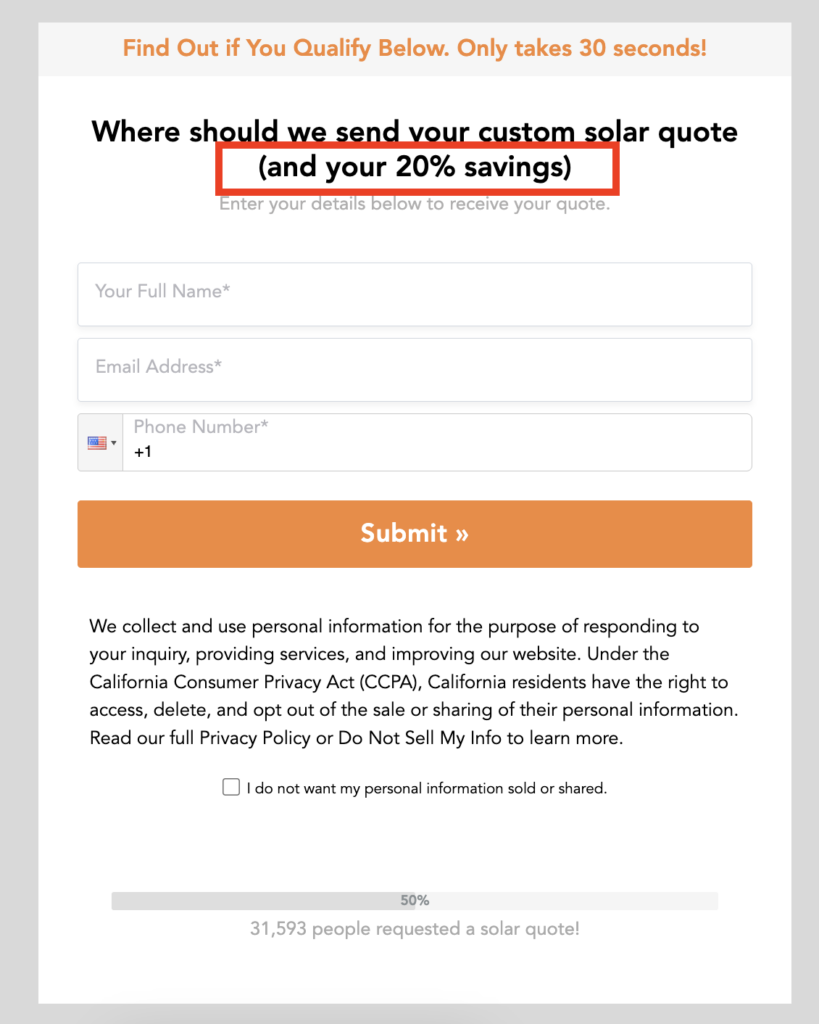Click the US flag icon
Screen dimensions: 819x1024
point(96,443)
